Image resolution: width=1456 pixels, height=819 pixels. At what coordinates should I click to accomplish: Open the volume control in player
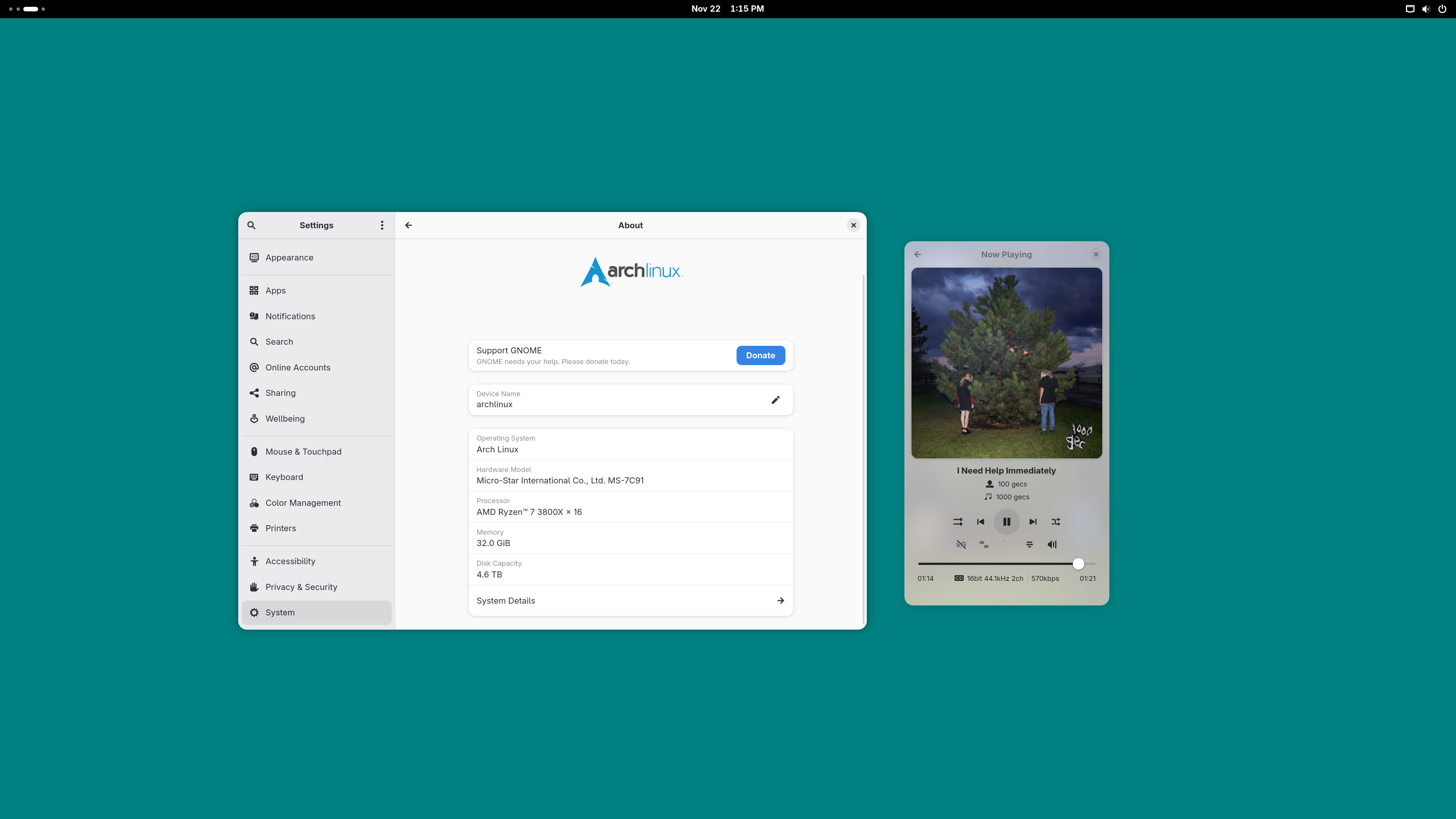pos(1052,544)
